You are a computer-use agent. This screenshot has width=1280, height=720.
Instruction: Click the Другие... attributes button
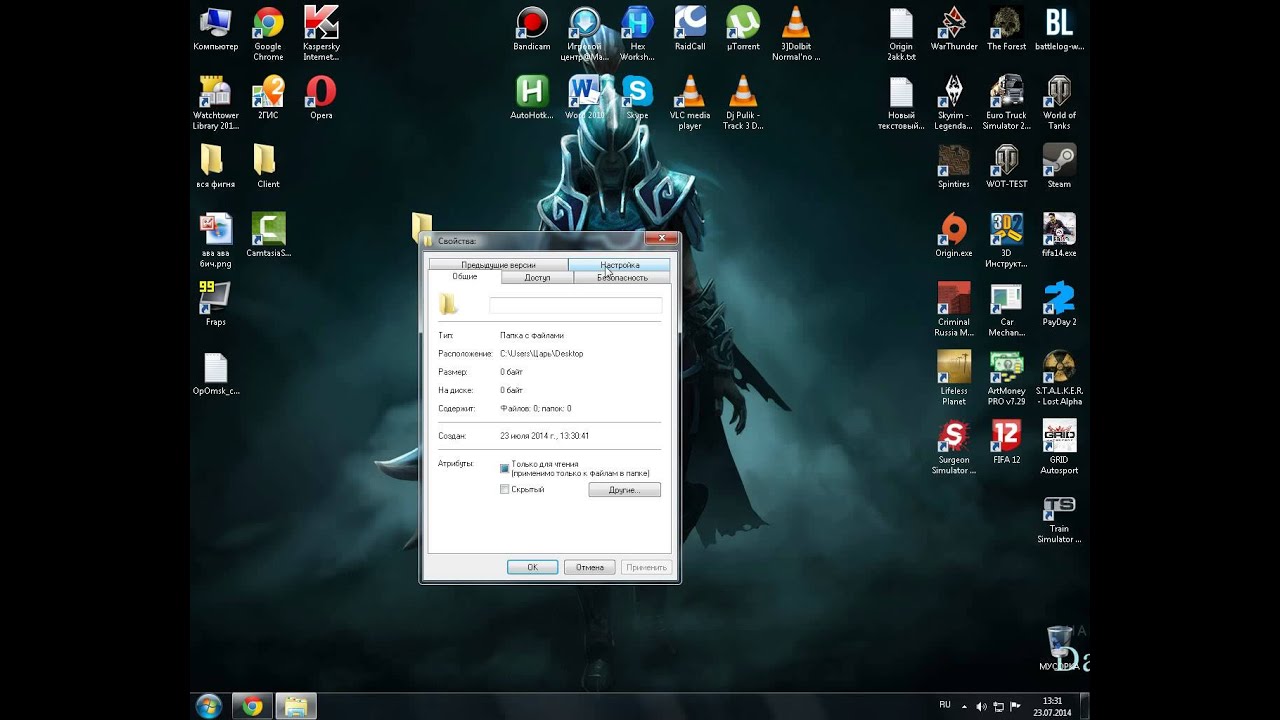[x=624, y=490]
